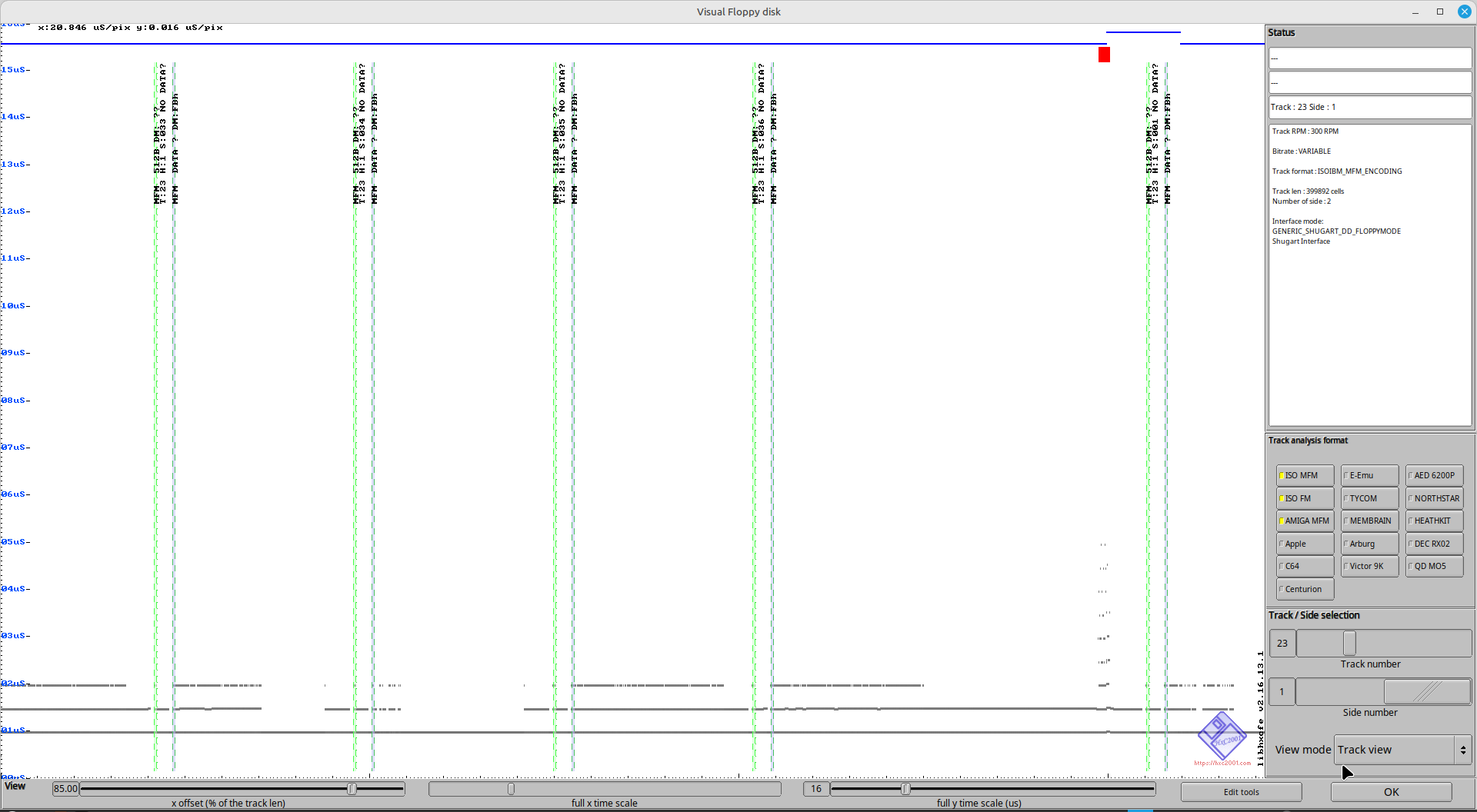Enable the Arburg track format
This screenshot has height=812, width=1477.
point(1369,544)
